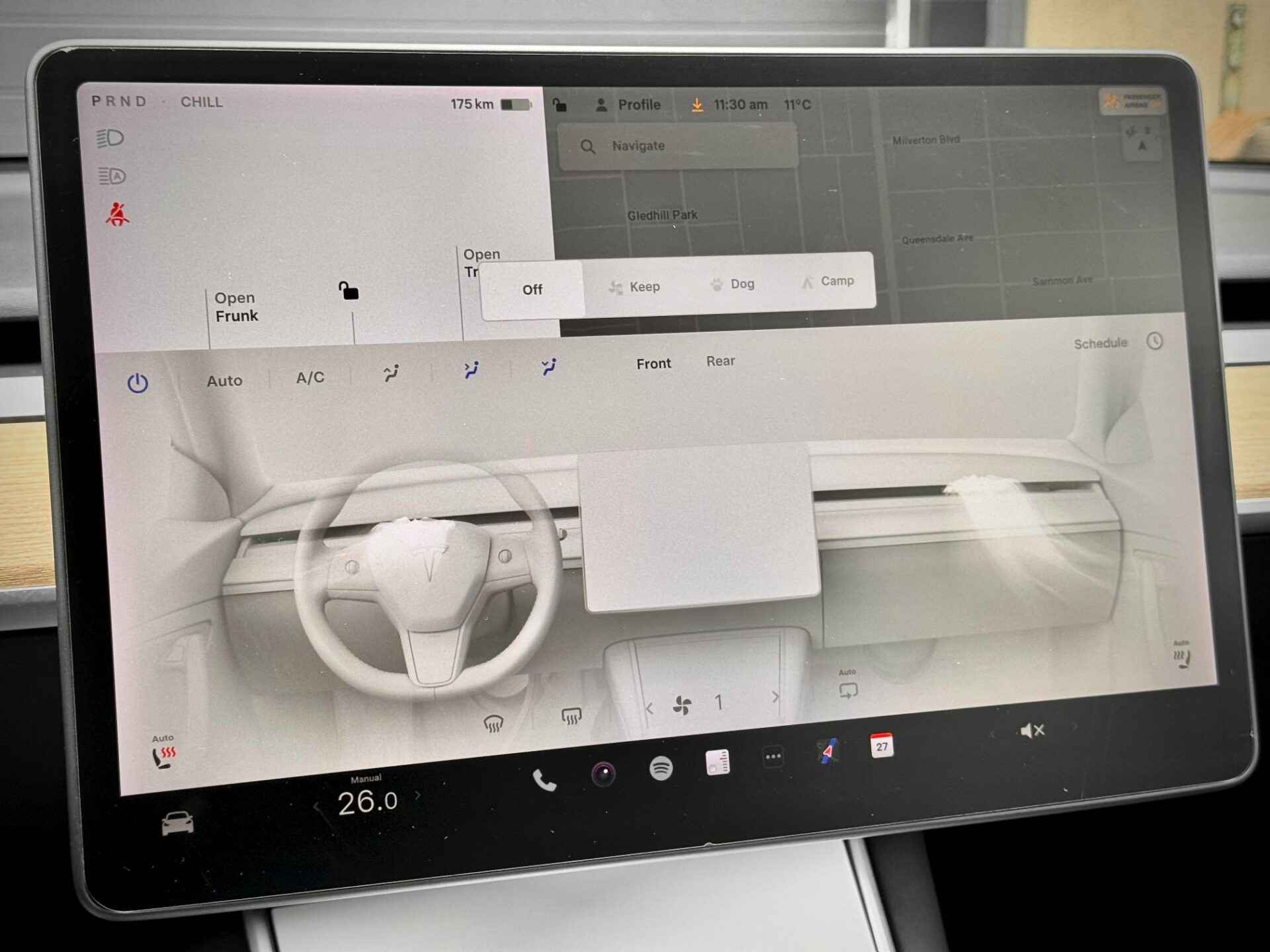
Task: Open the phone app
Action: 544,781
